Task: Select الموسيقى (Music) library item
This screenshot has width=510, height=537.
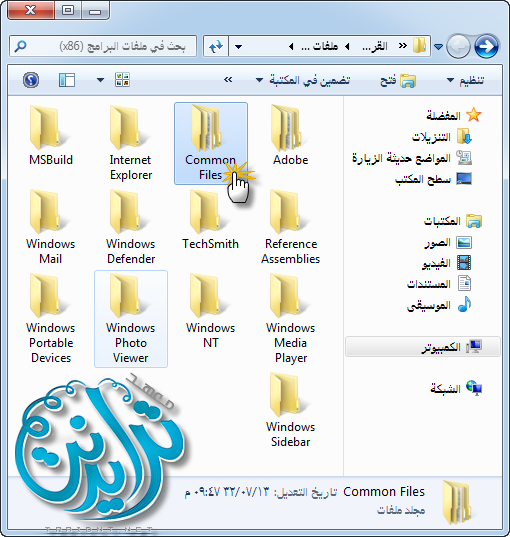Action: coord(439,305)
